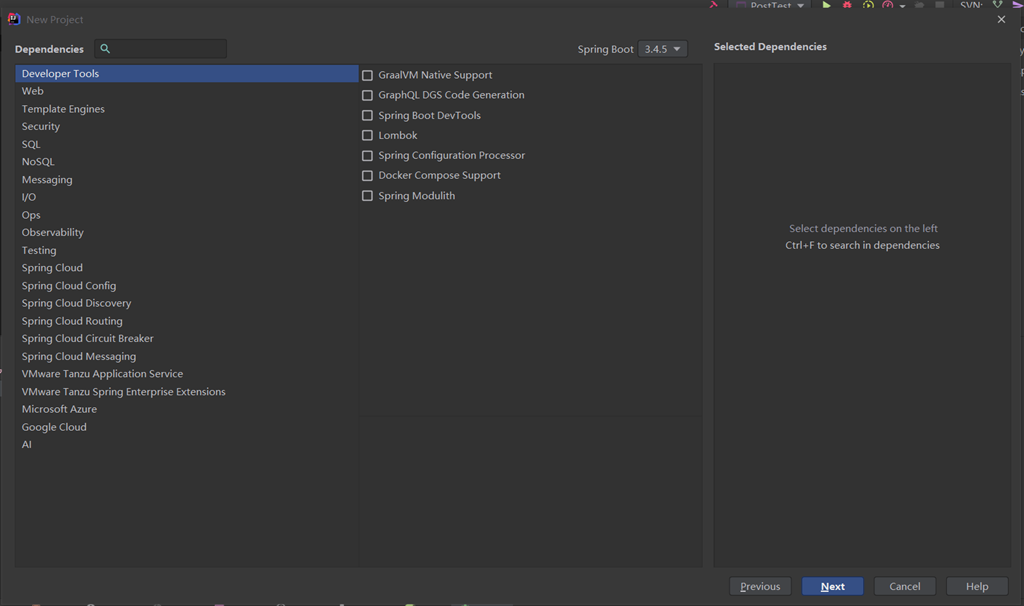Image resolution: width=1024 pixels, height=606 pixels.
Task: Select the AI category
Action: click(x=187, y=444)
